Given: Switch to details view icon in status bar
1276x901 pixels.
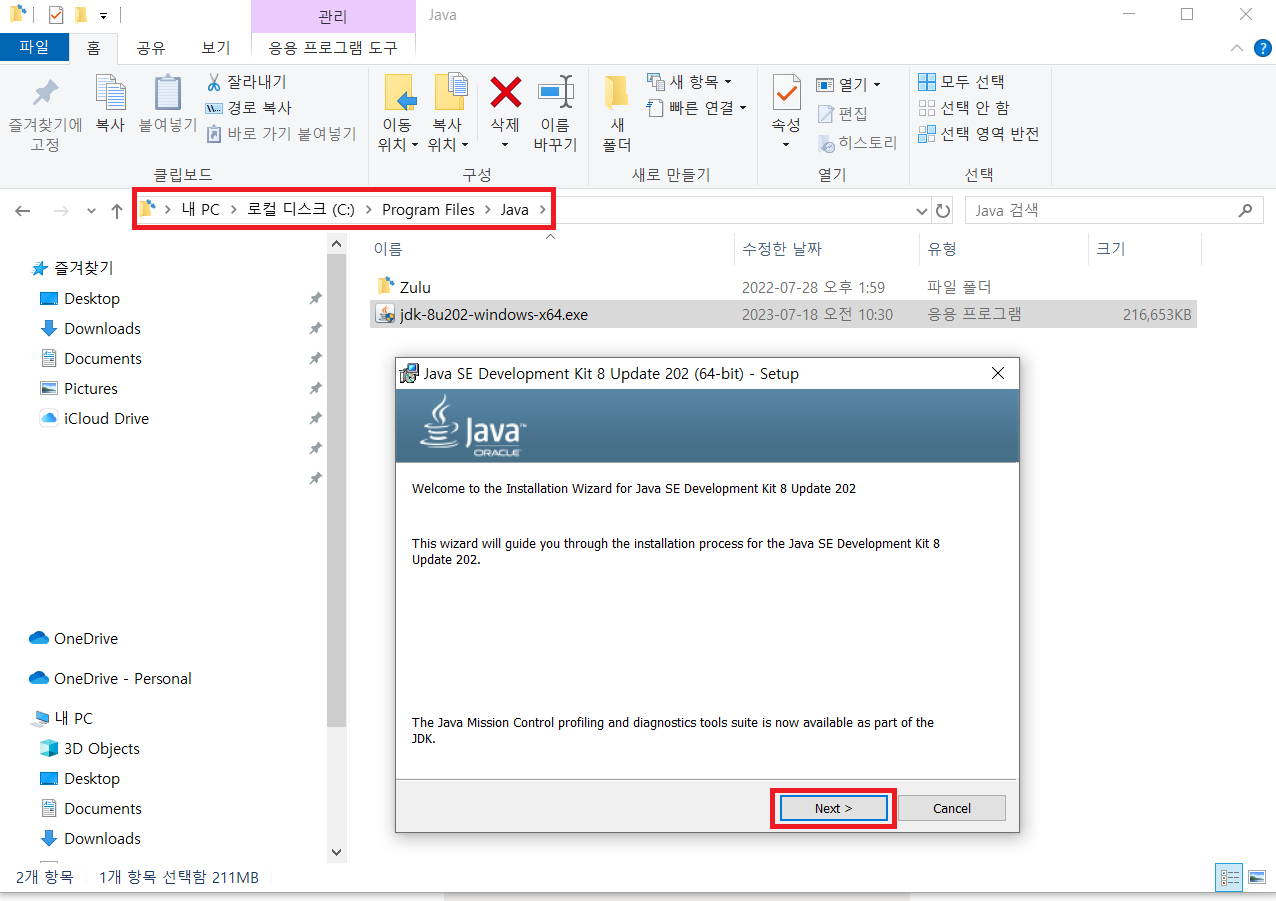Looking at the screenshot, I should pyautogui.click(x=1229, y=877).
